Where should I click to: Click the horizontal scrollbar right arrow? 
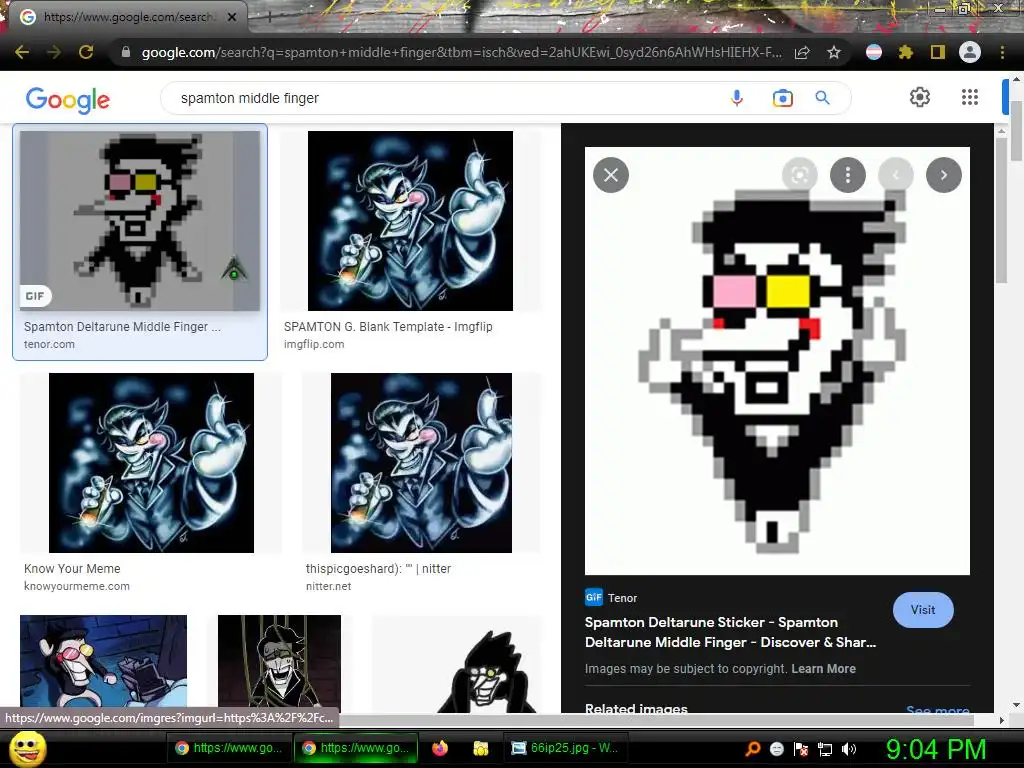(x=1002, y=720)
